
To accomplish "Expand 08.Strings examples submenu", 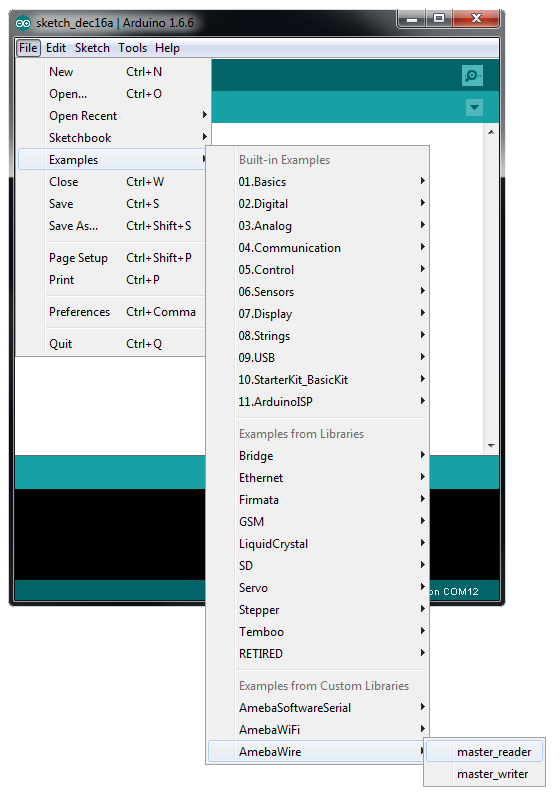I will [x=318, y=335].
